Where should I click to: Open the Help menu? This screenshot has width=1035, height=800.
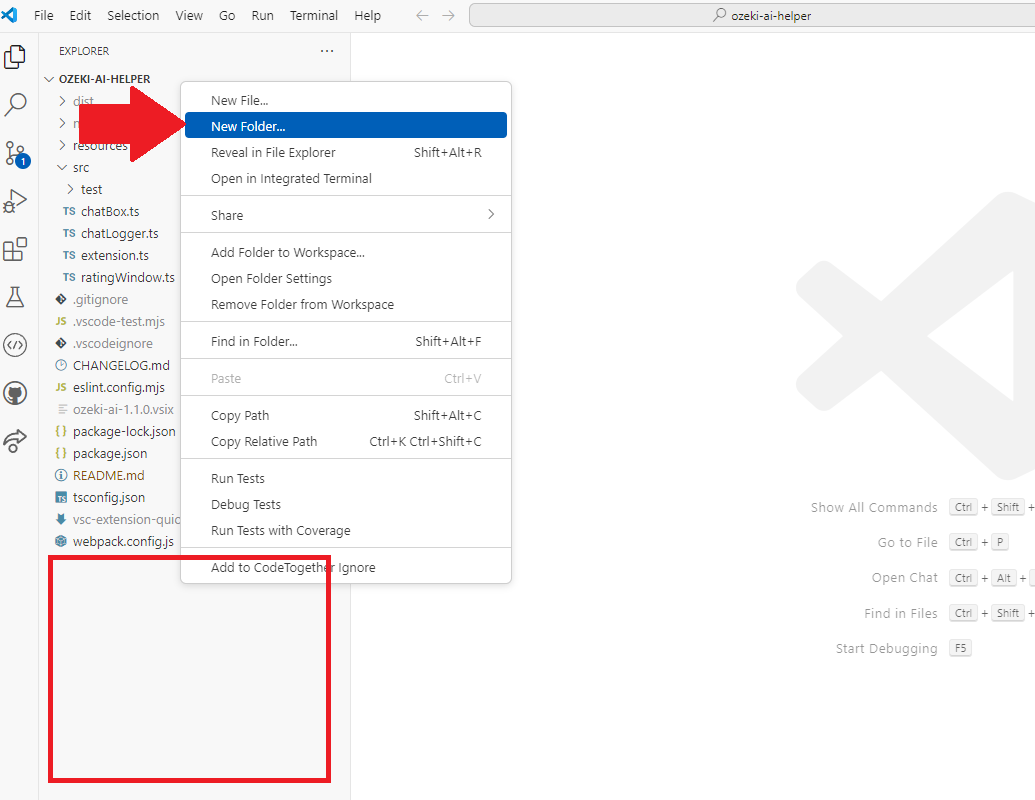click(x=367, y=15)
